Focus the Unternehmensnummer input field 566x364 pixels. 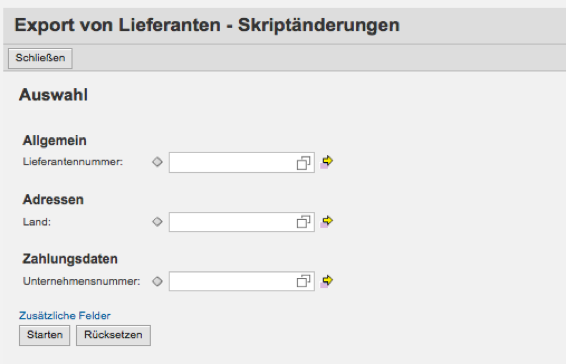point(233,281)
